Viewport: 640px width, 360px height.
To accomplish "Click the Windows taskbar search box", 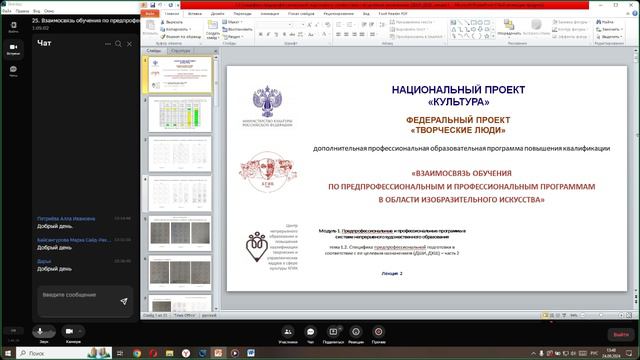I will click(x=64, y=353).
